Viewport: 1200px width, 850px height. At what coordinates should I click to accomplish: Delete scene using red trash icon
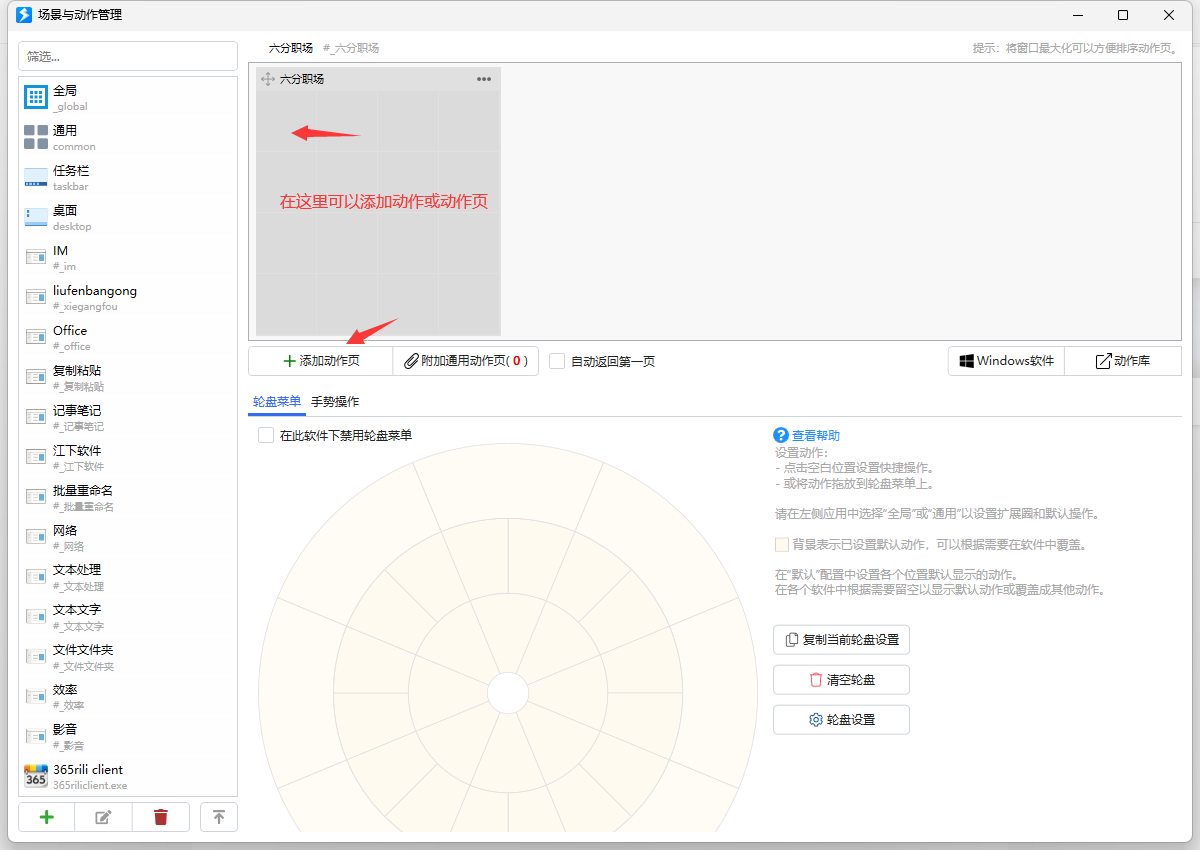point(160,817)
